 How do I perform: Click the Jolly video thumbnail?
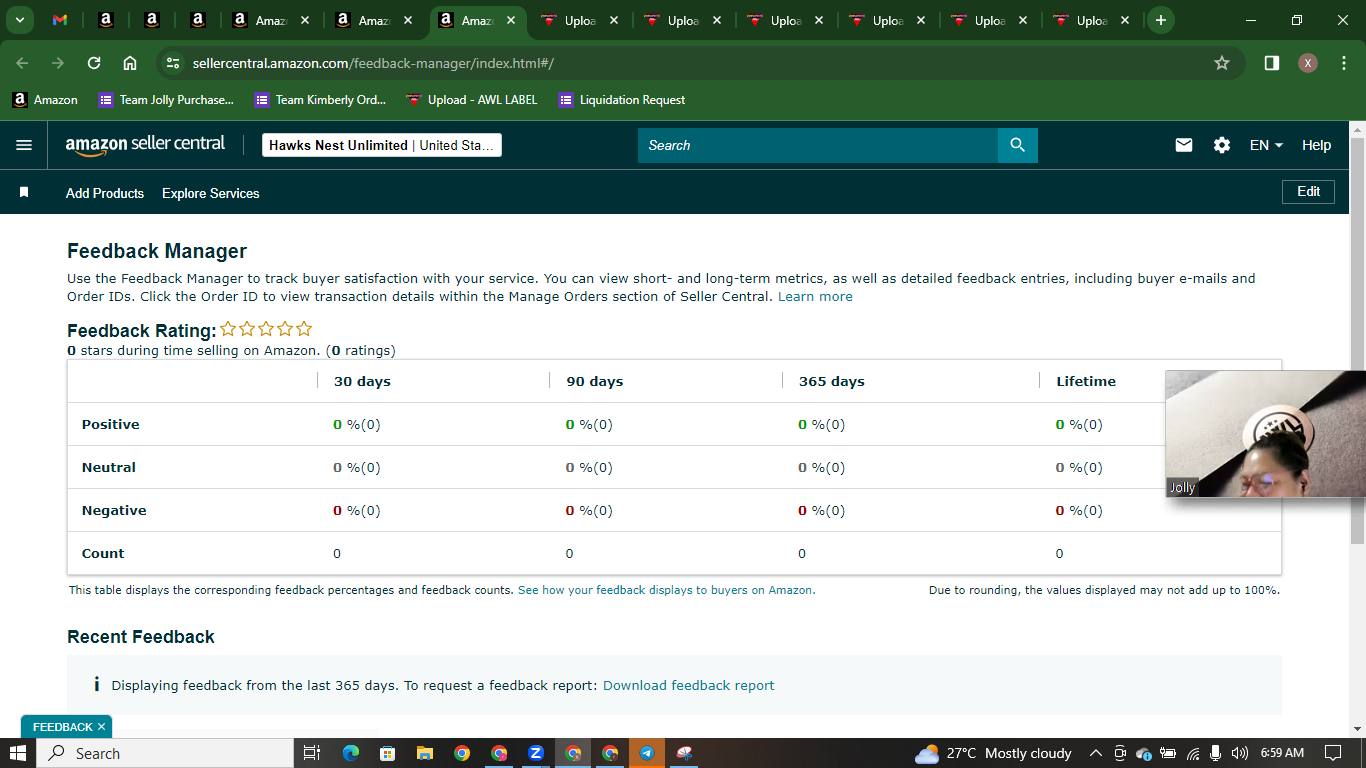coord(1265,434)
